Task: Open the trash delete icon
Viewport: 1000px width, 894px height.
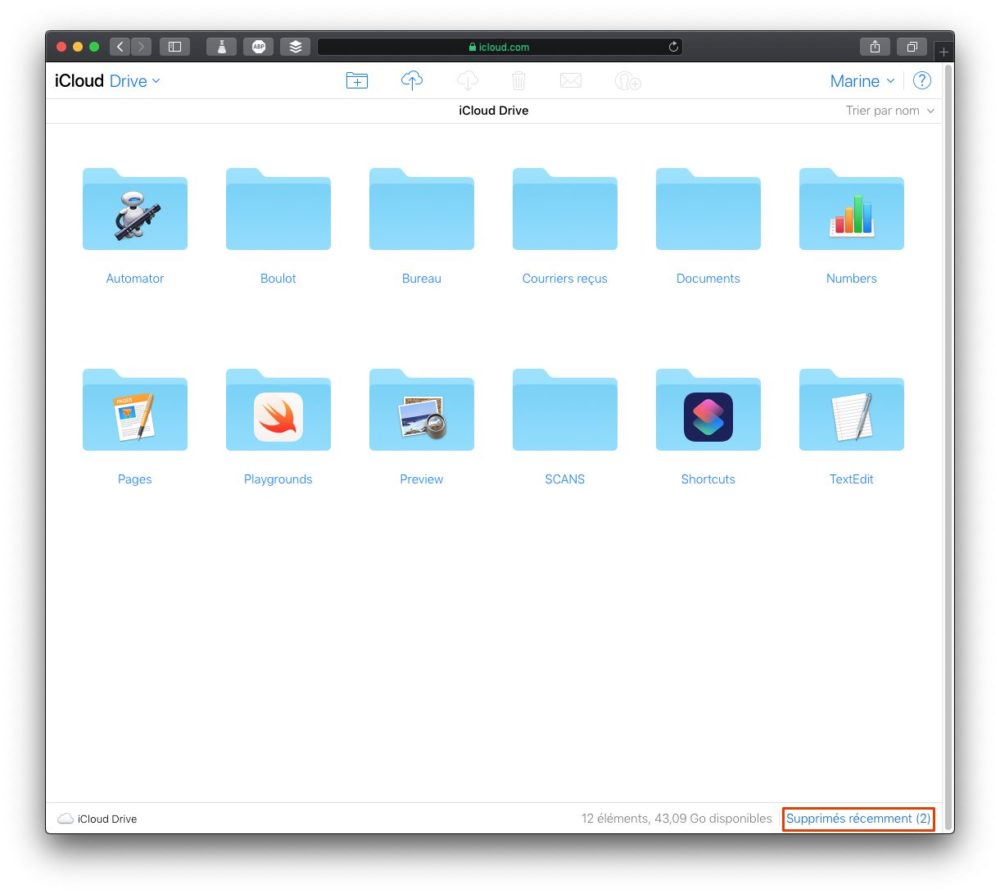Action: point(519,80)
